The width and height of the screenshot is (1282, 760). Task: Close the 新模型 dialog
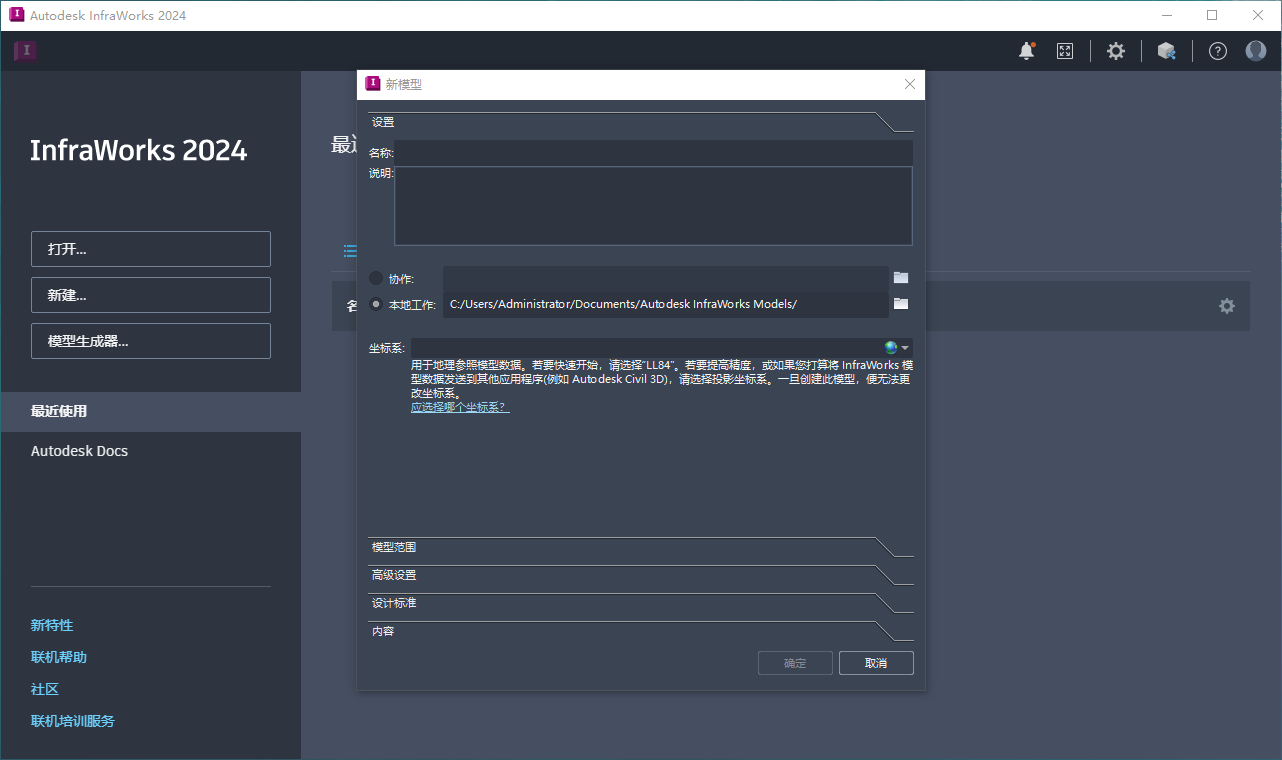point(910,84)
